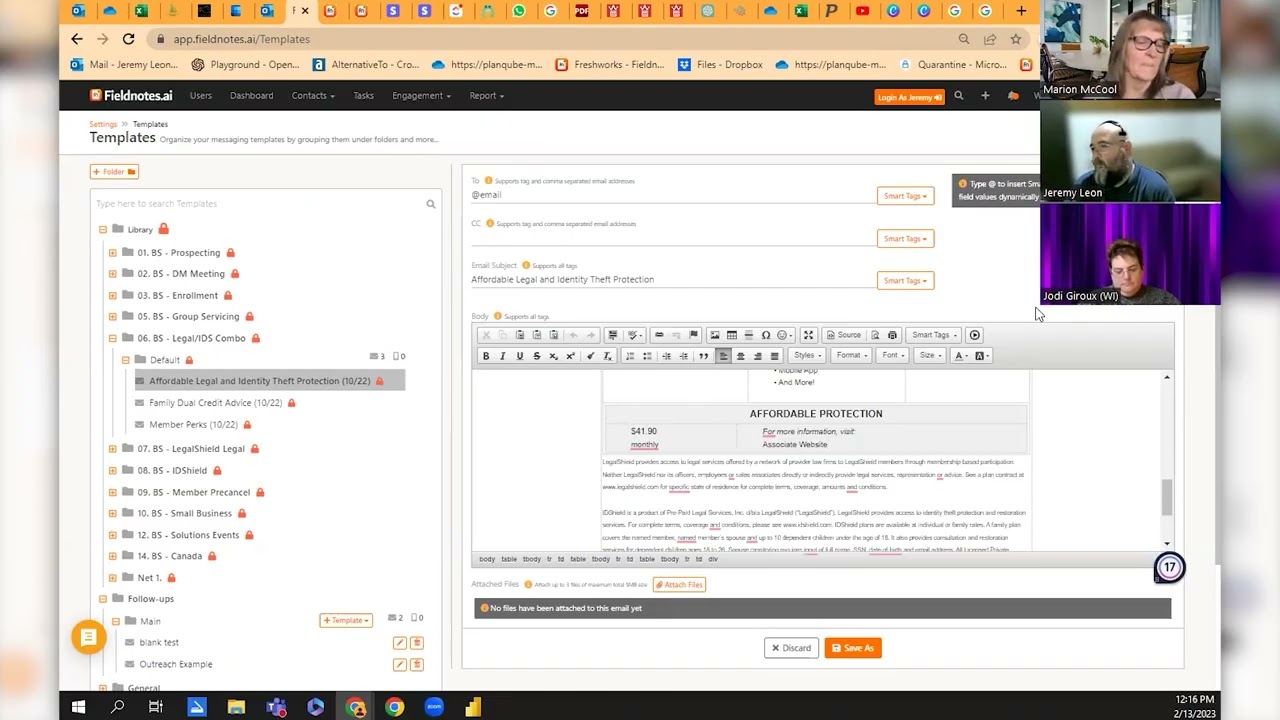Click the Settings breadcrumb link

(x=103, y=124)
